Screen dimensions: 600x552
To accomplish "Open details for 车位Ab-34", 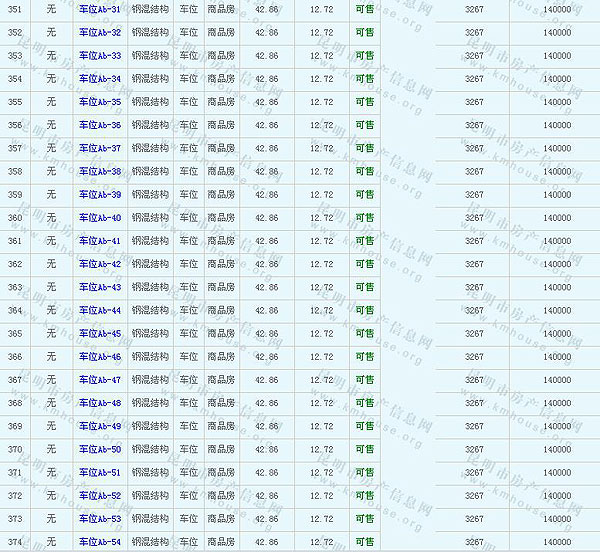I will [100, 79].
